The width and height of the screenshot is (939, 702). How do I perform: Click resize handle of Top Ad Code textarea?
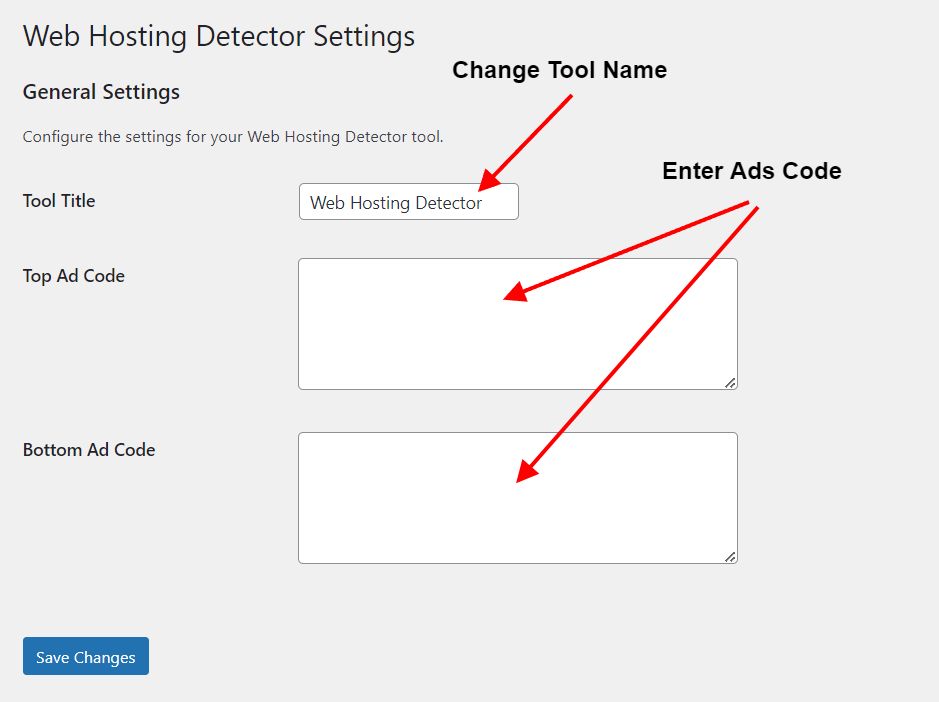730,383
